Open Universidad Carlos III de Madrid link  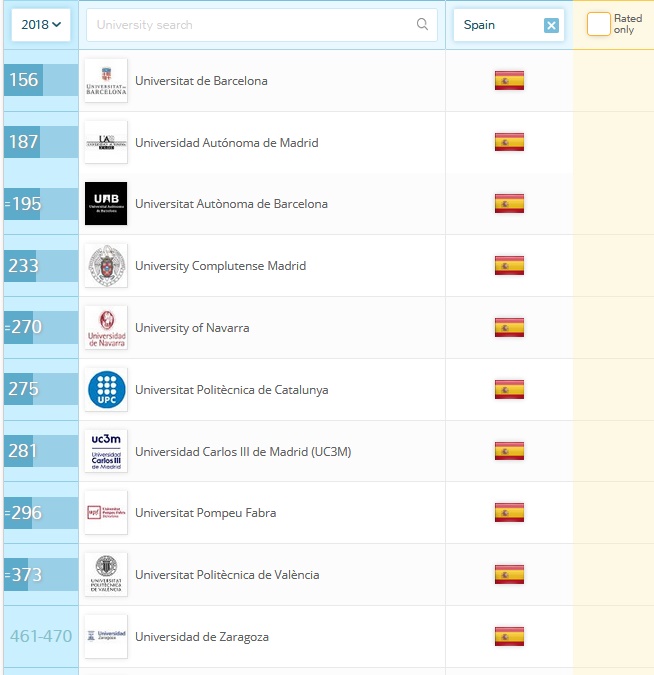243,452
